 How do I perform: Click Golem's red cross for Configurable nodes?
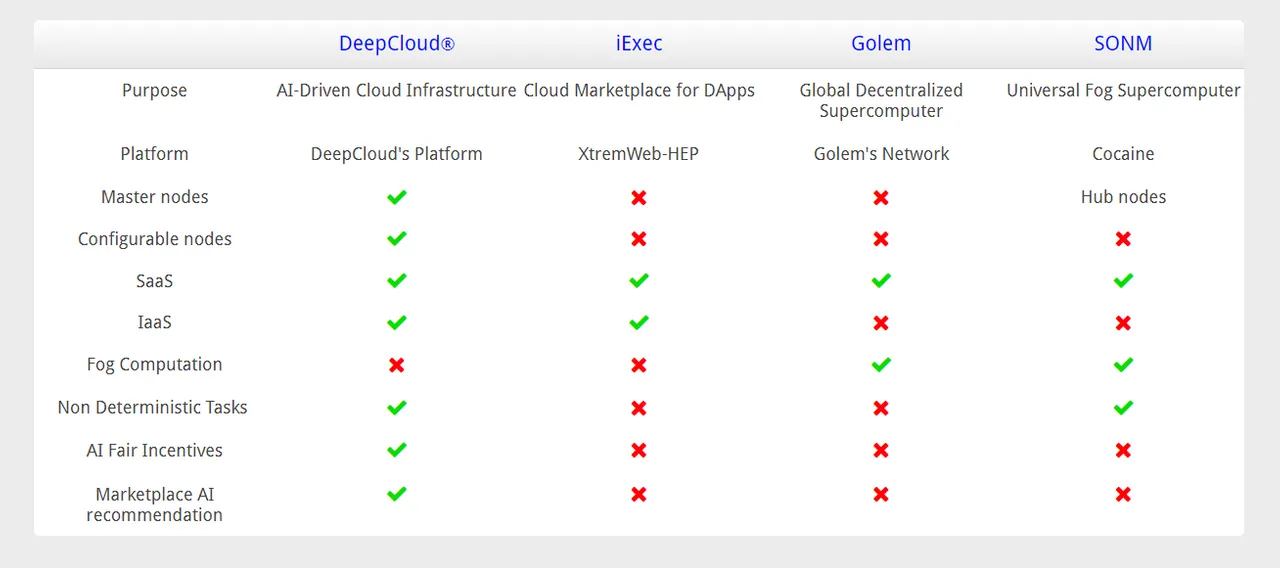tap(881, 239)
